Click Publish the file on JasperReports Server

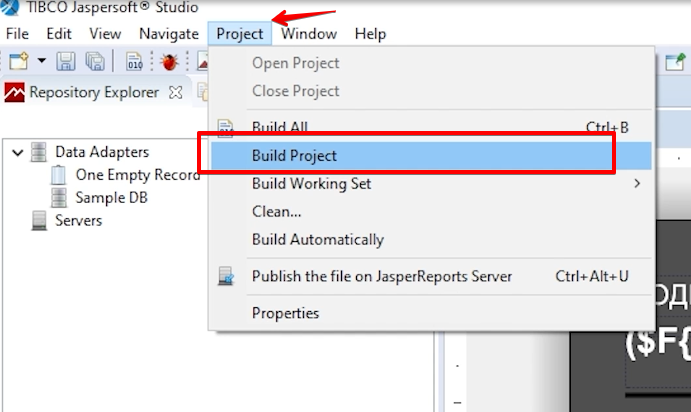381,276
